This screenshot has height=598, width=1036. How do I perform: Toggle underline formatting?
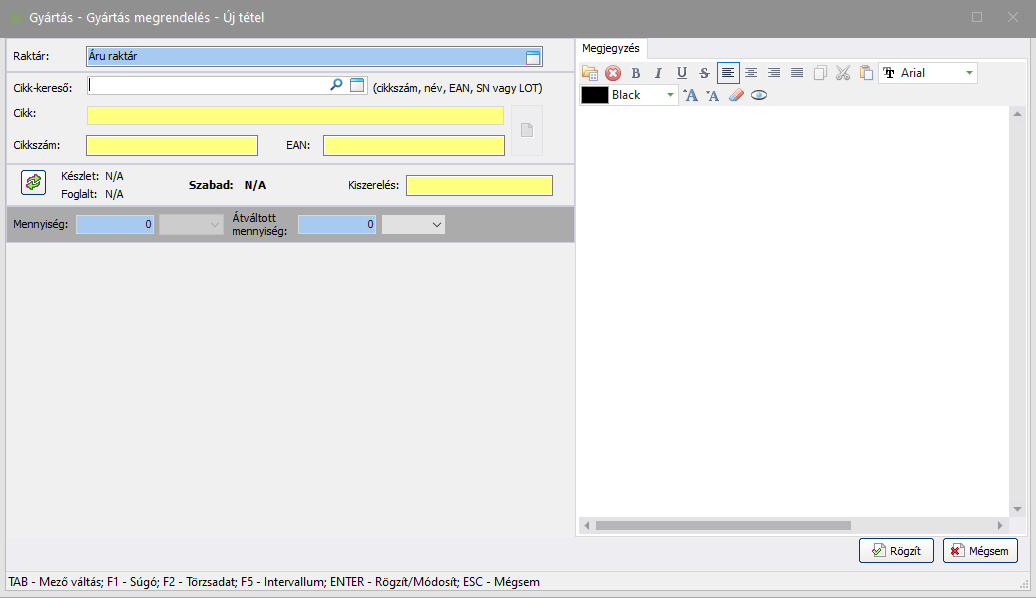point(681,73)
